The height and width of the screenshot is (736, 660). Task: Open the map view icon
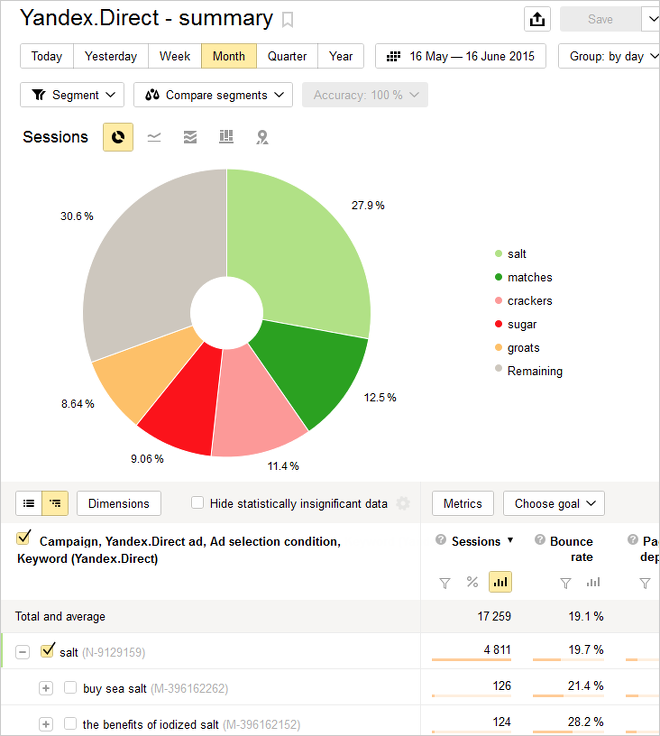(262, 137)
